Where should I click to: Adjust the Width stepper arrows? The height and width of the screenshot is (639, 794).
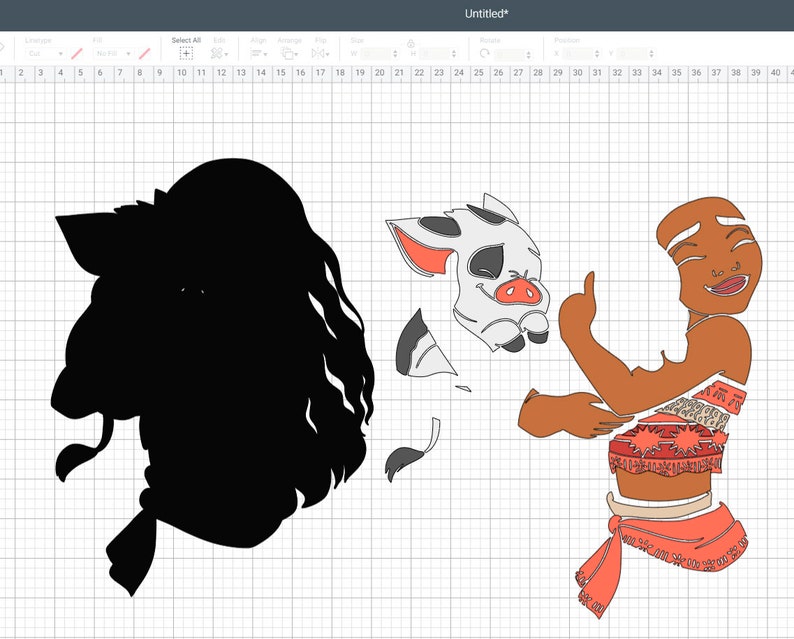(x=395, y=53)
